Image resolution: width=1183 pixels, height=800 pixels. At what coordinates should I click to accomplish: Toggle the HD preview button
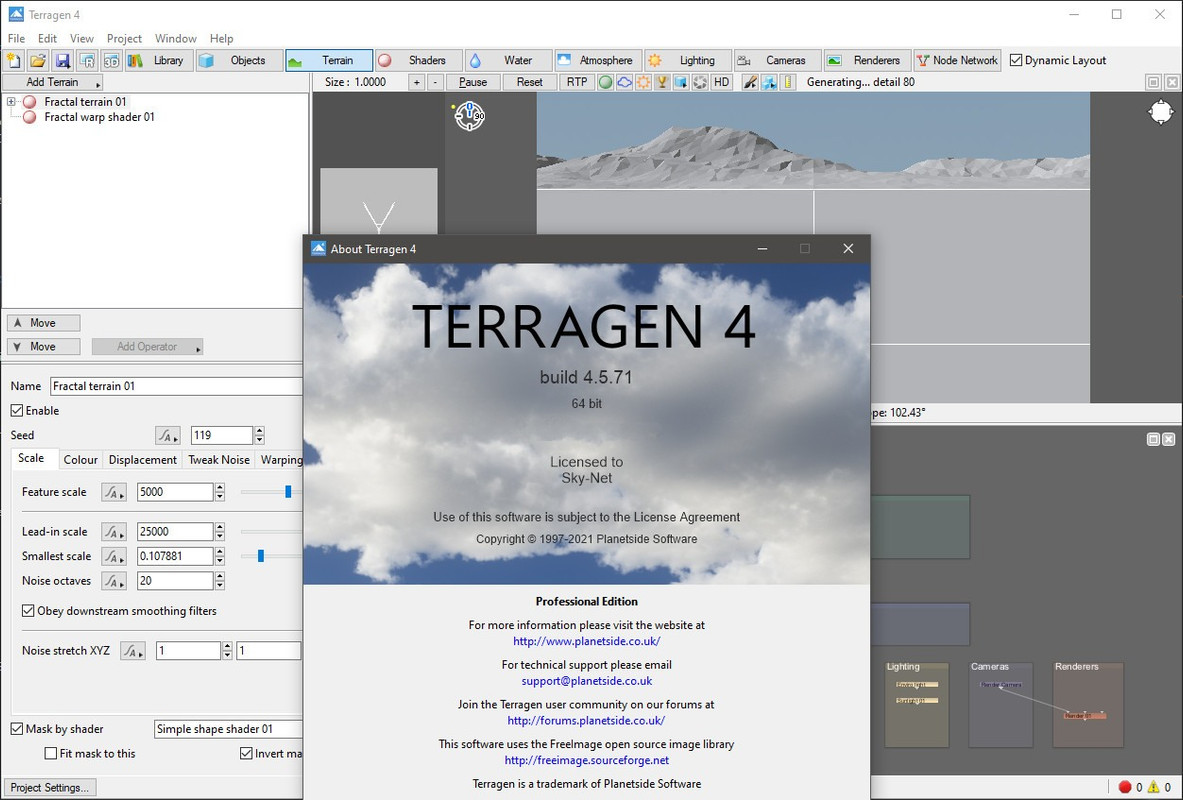[x=721, y=82]
